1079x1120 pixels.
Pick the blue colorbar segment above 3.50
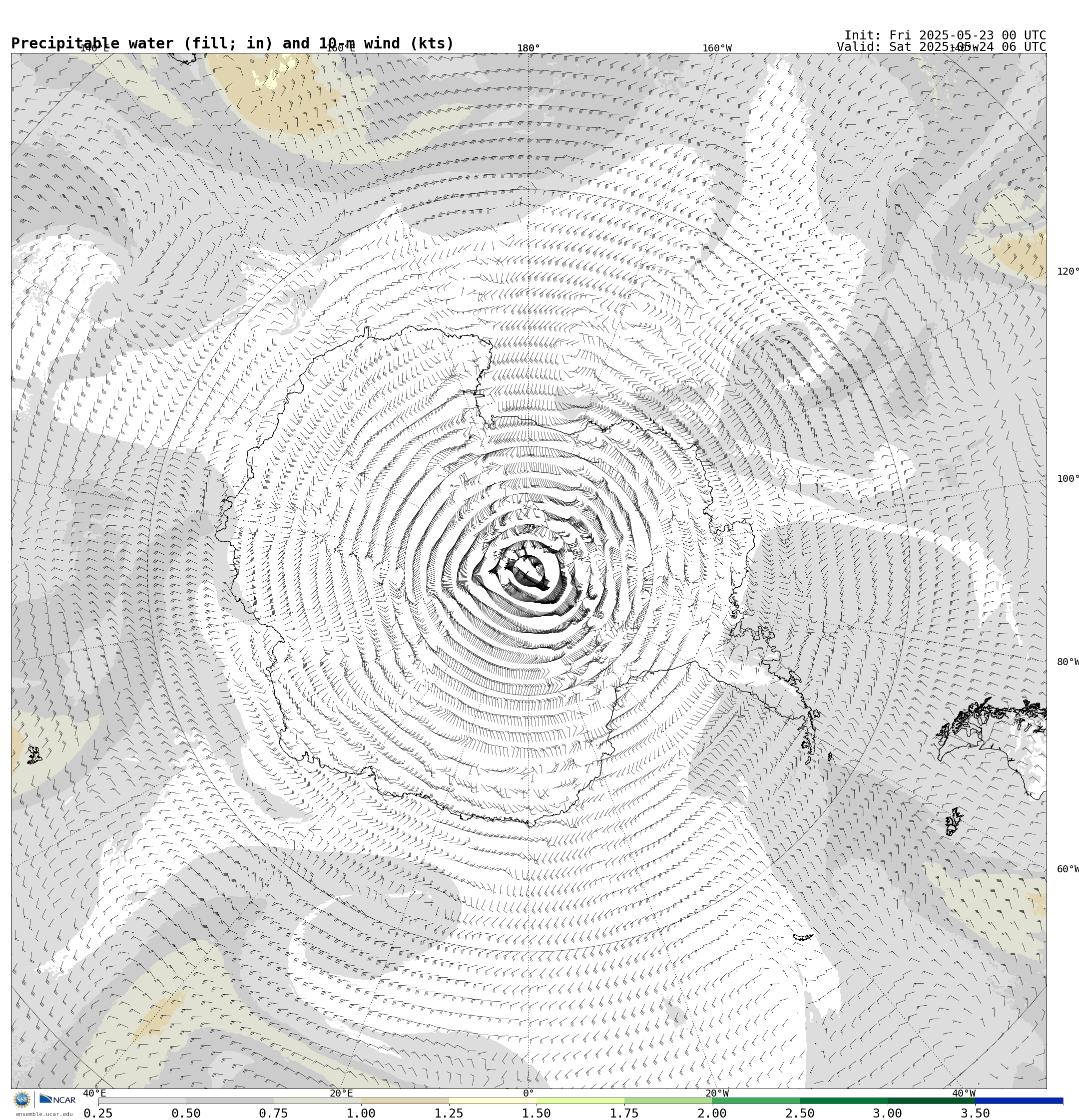click(x=1020, y=1101)
